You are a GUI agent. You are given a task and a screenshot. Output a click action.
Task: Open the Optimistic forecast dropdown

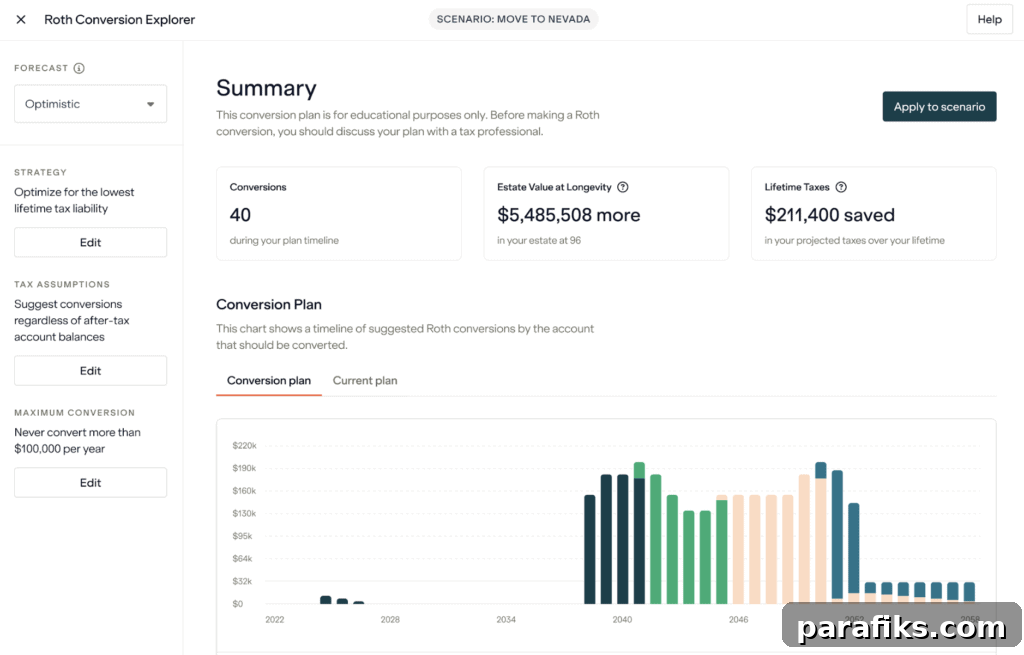click(90, 104)
